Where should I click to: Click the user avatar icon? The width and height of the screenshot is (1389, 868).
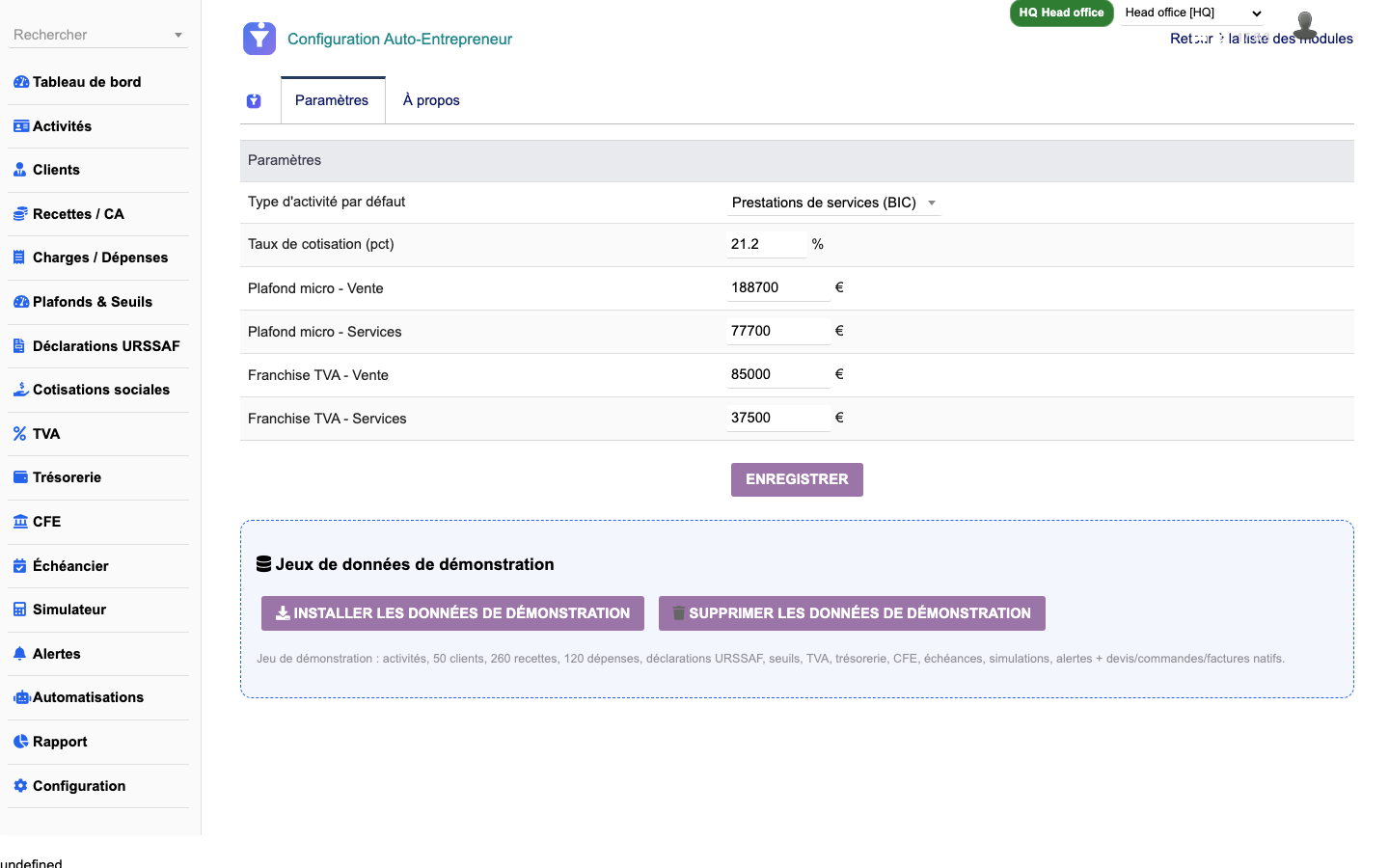[1305, 25]
